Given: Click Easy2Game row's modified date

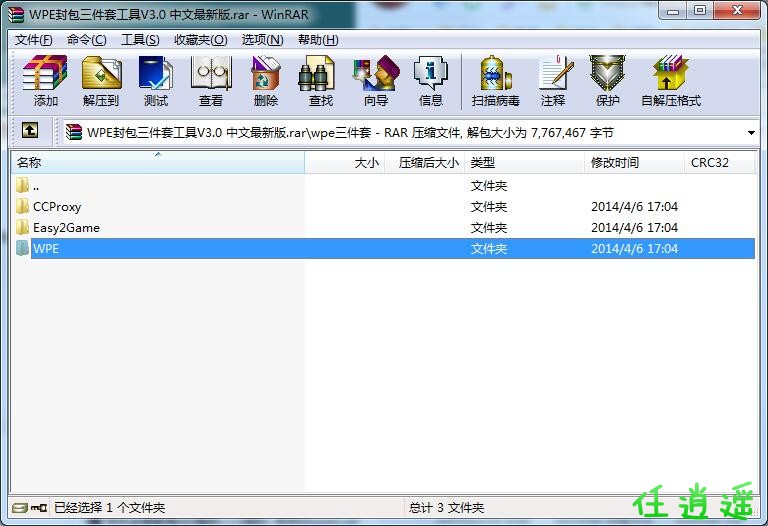Looking at the screenshot, I should 634,228.
